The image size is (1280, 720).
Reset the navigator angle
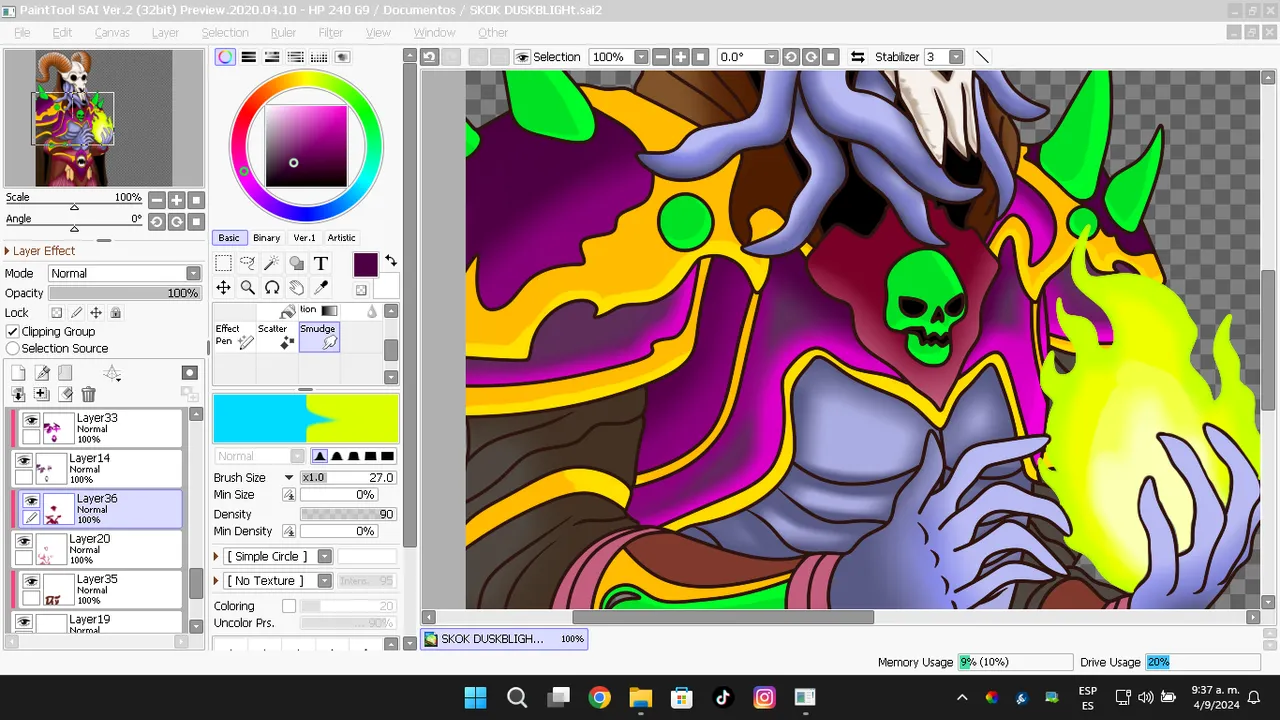click(x=196, y=221)
